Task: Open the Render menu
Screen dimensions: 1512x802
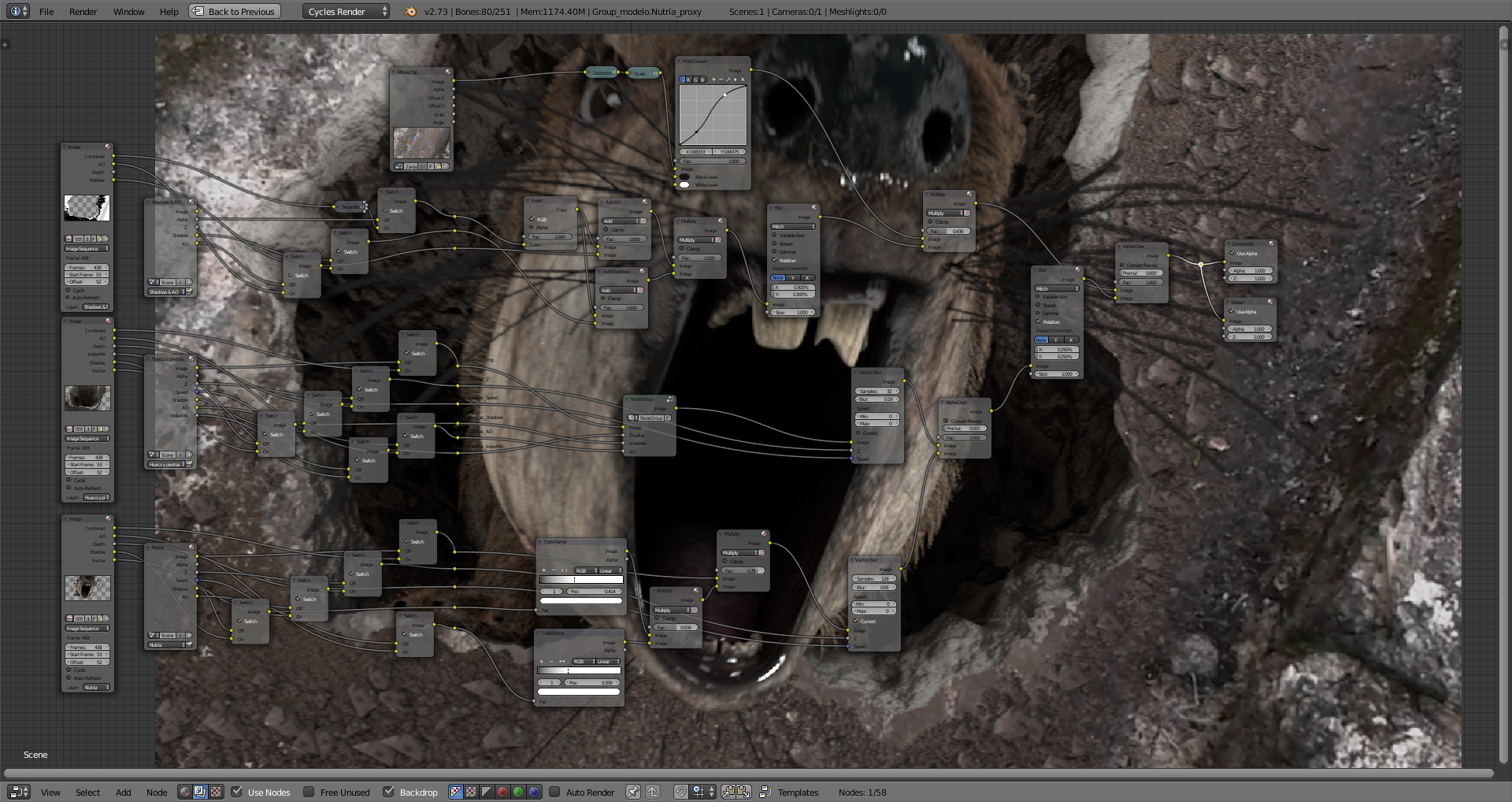Action: click(83, 11)
